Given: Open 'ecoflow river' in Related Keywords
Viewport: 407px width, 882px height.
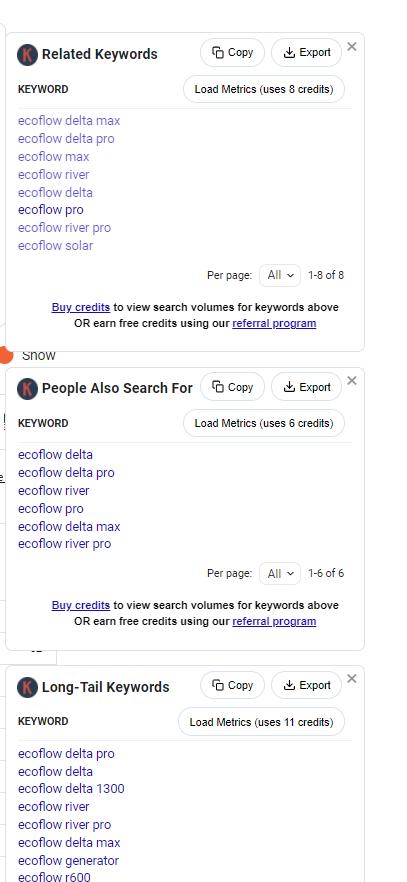Looking at the screenshot, I should 53,174.
